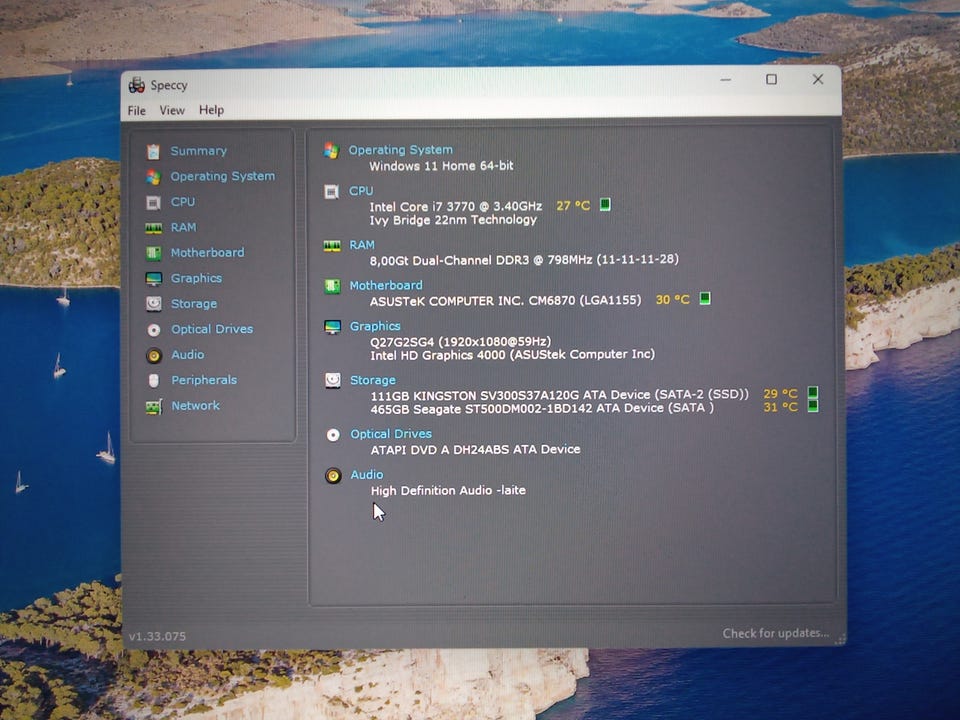Click the Motherboard heading link in summary
The height and width of the screenshot is (720, 960).
click(x=386, y=285)
